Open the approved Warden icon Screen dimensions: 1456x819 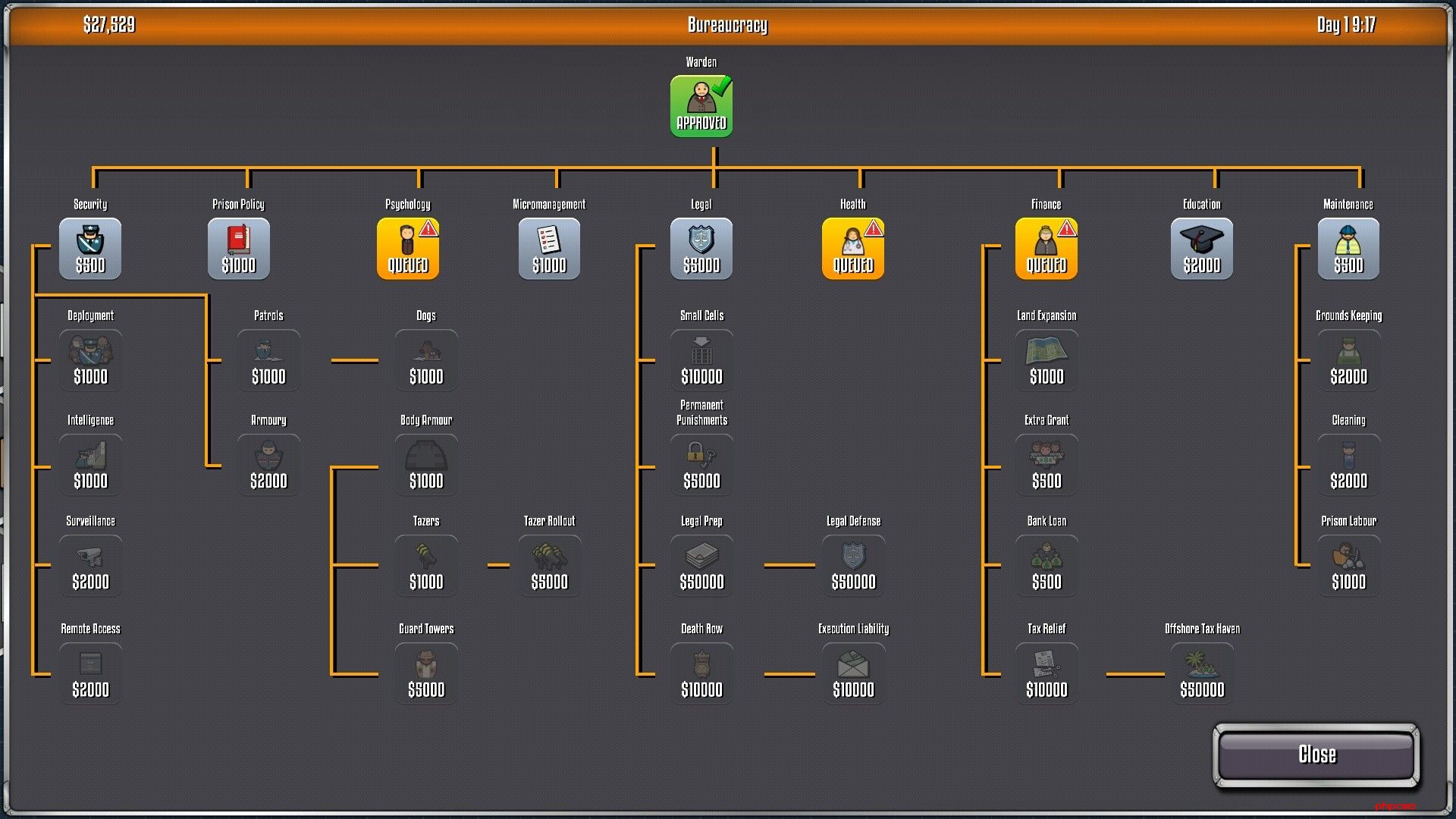click(x=701, y=106)
